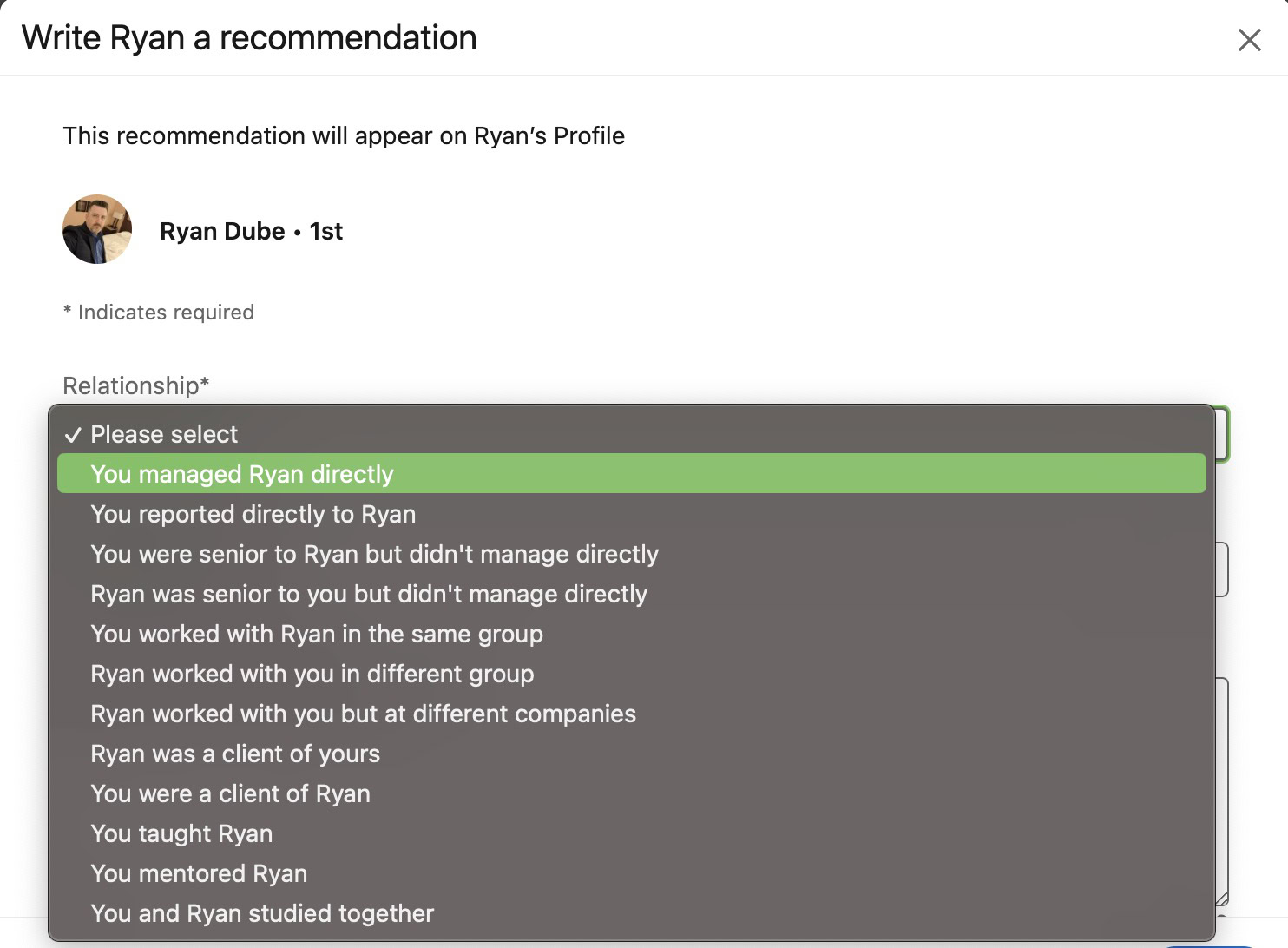
Task: Choose the 'Please select' placeholder option
Action: (164, 434)
